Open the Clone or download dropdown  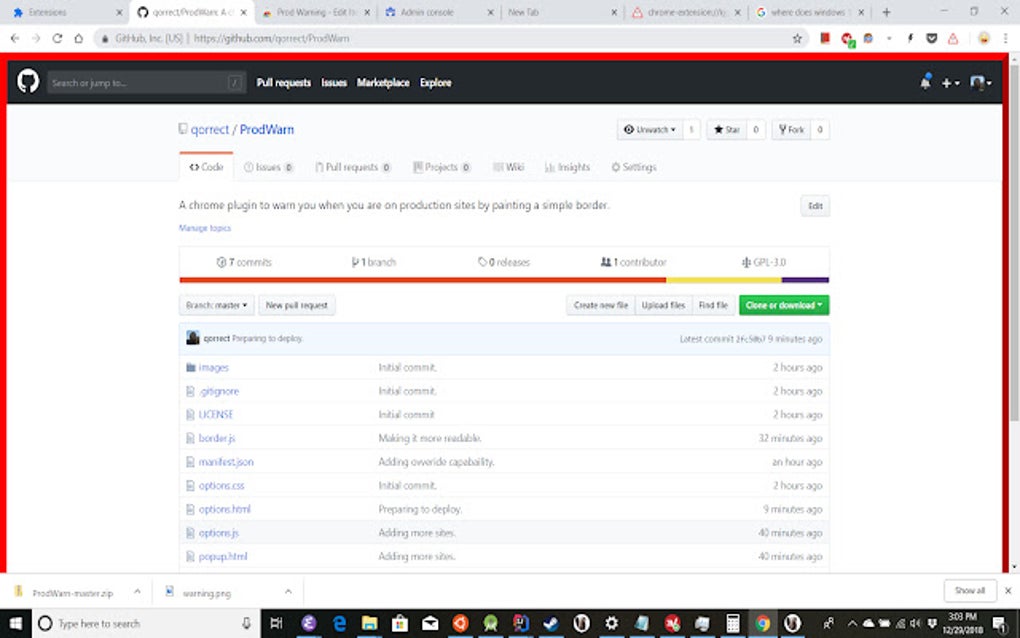click(x=783, y=305)
